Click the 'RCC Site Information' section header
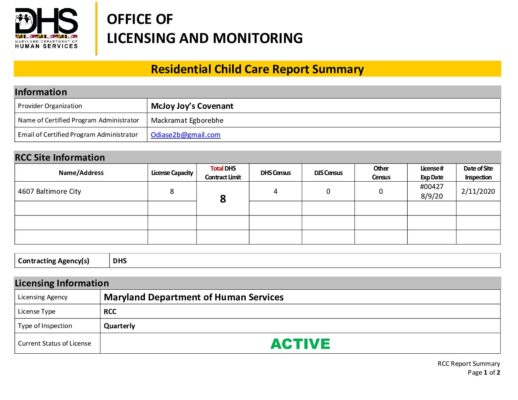The height and width of the screenshot is (400, 518). [x=257, y=157]
